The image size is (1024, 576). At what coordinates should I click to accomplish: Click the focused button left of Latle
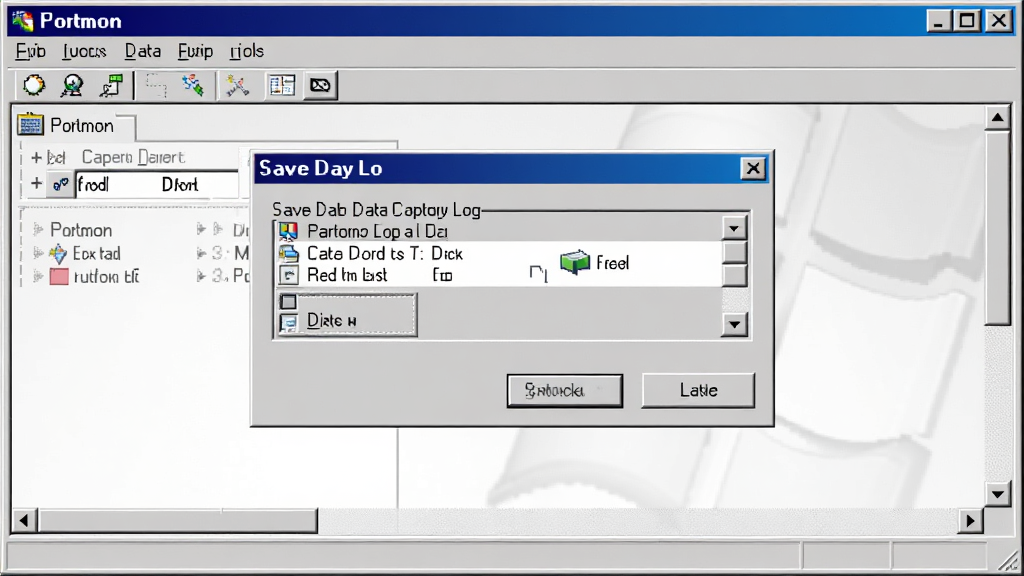(x=565, y=391)
